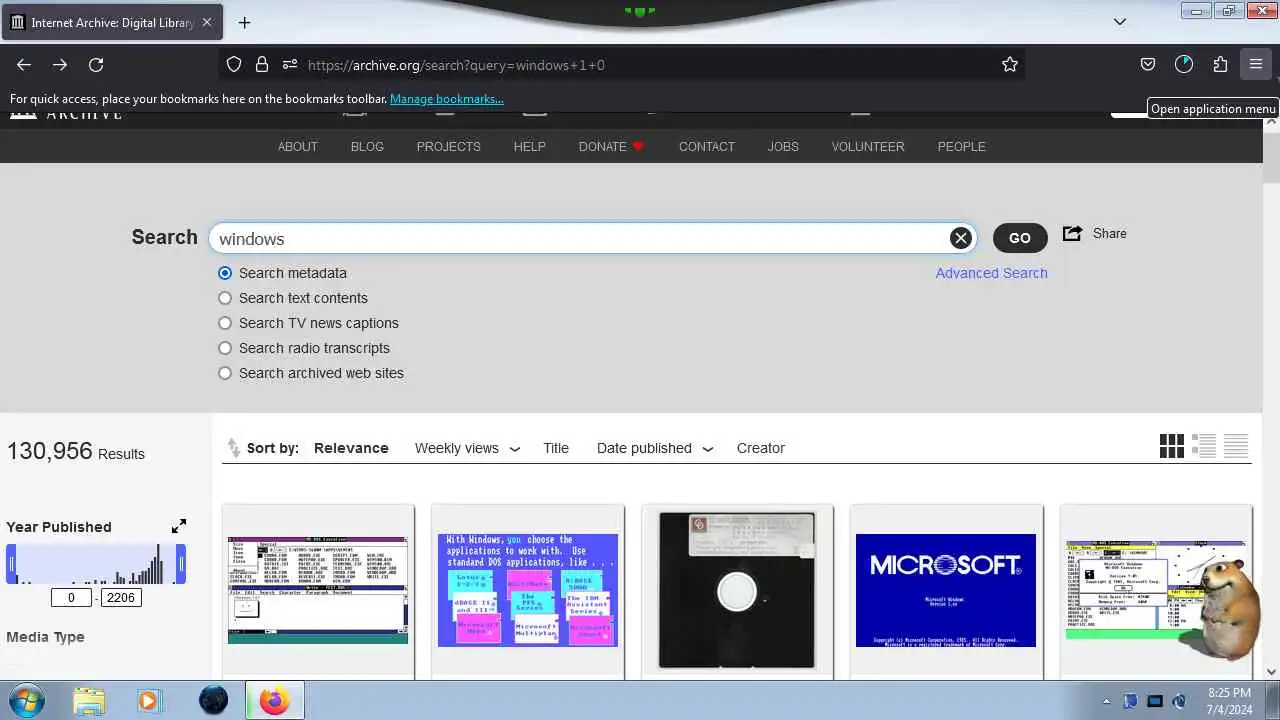Open the Windows Start menu
1280x720 pixels.
[x=25, y=700]
